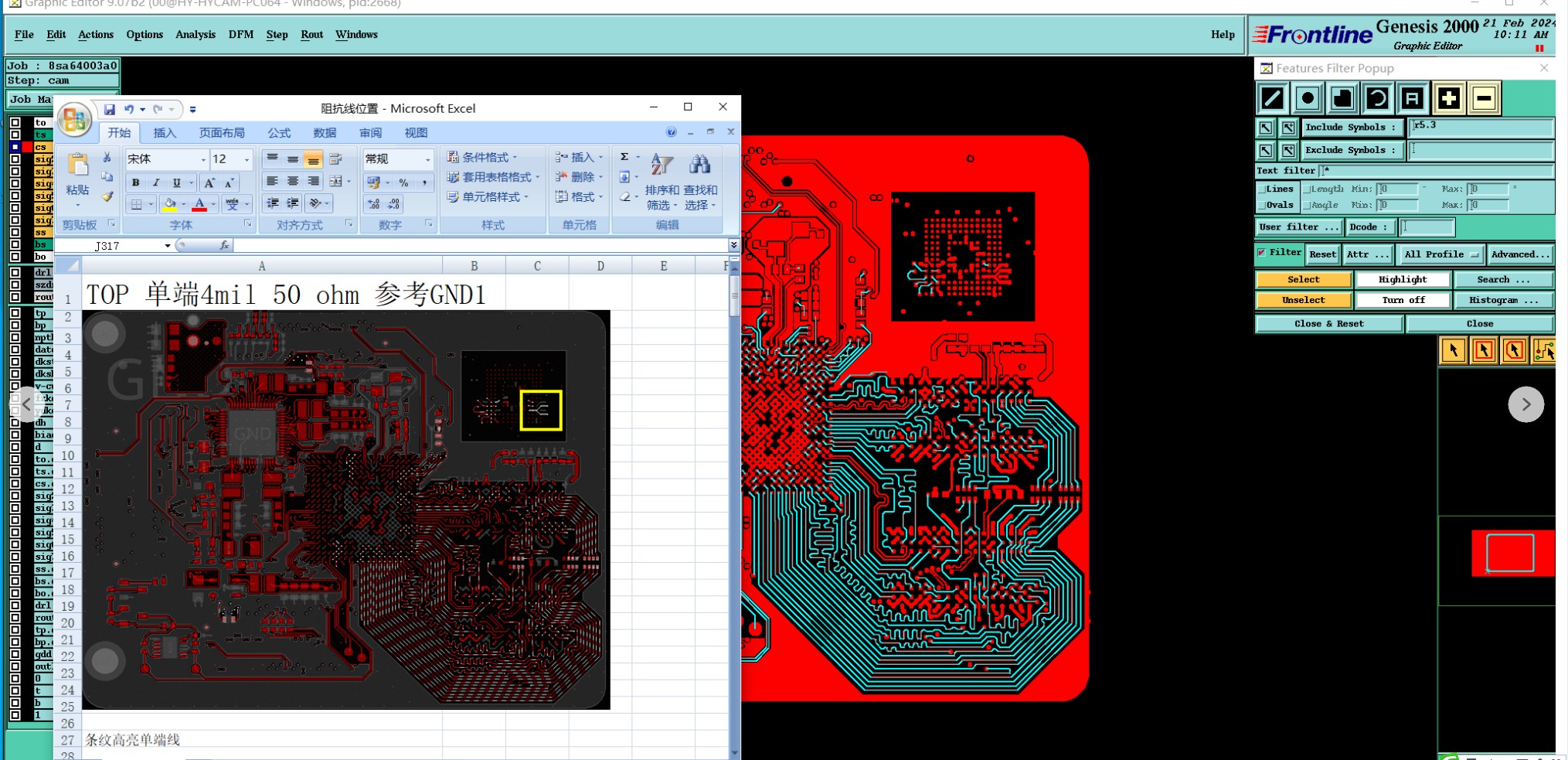
Task: Click the net select tool icon
Action: (x=1544, y=350)
